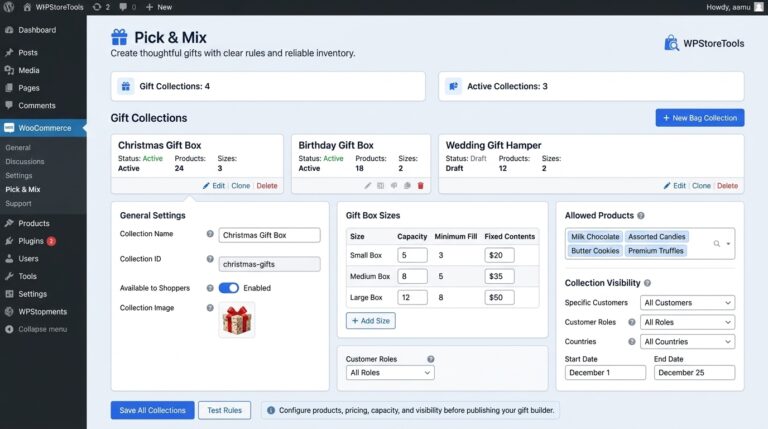This screenshot has height=429, width=768.
Task: Click the Pick & Mix gift icon
Action: (119, 37)
